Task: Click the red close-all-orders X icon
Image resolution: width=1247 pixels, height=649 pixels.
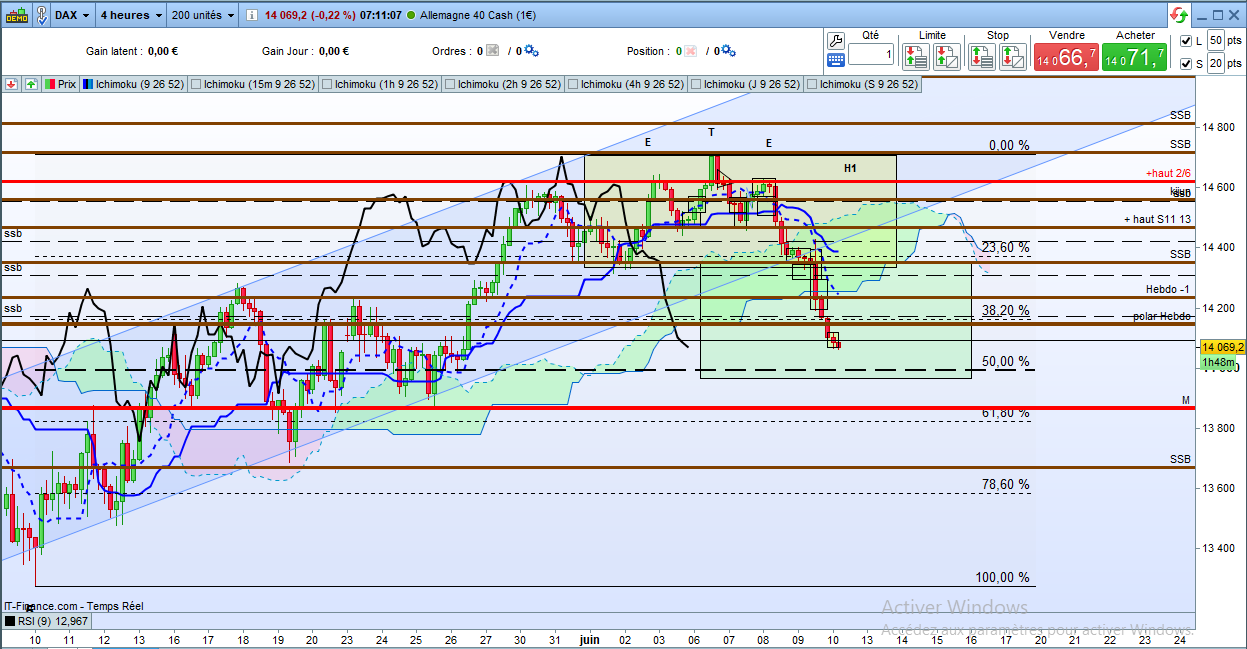Action: [x=492, y=51]
